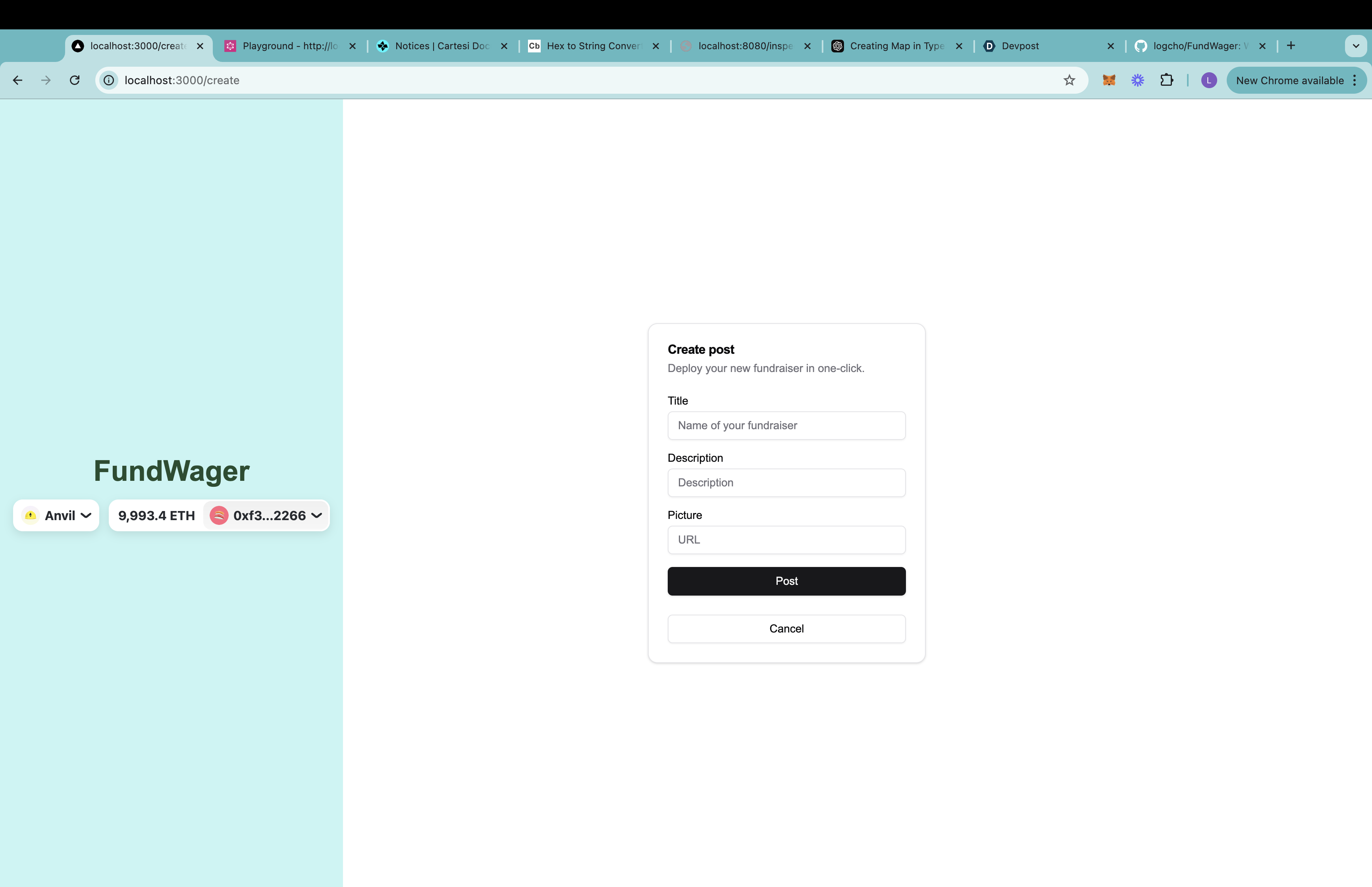This screenshot has width=1372, height=887.
Task: Switch to the Devpost tab
Action: (1019, 46)
